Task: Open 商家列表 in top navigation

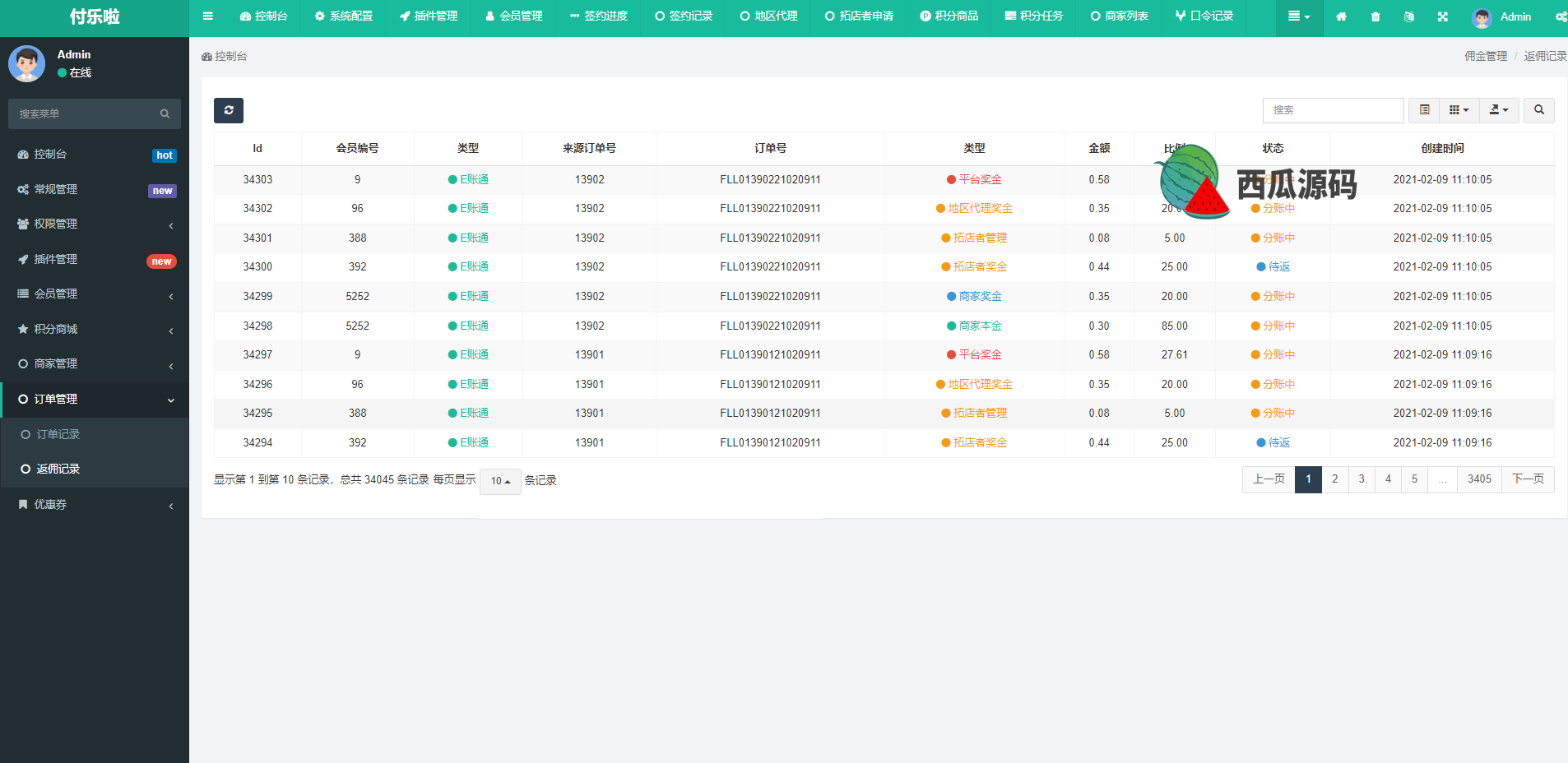Action: (1120, 17)
